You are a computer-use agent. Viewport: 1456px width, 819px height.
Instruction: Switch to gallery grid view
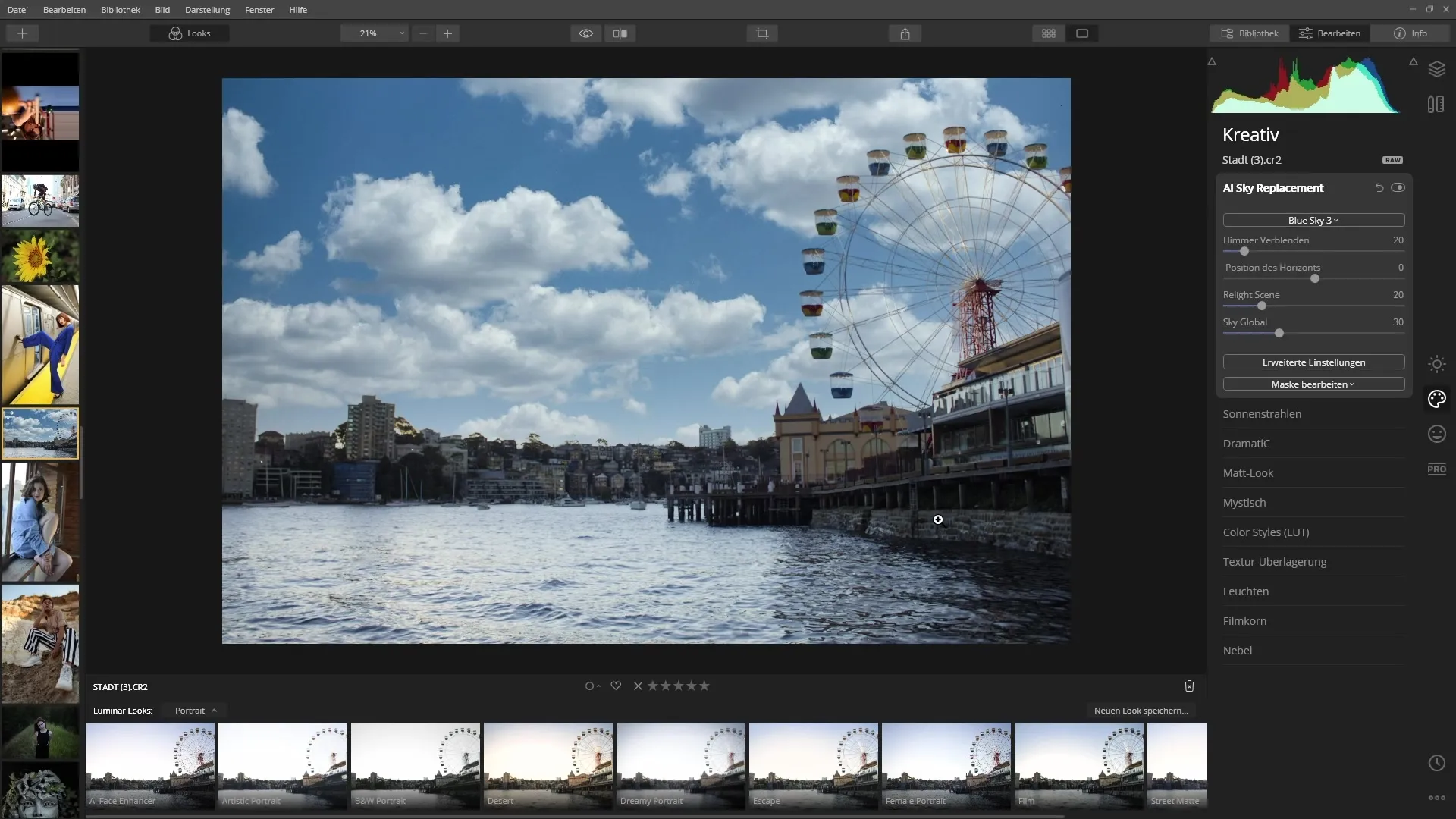point(1049,33)
